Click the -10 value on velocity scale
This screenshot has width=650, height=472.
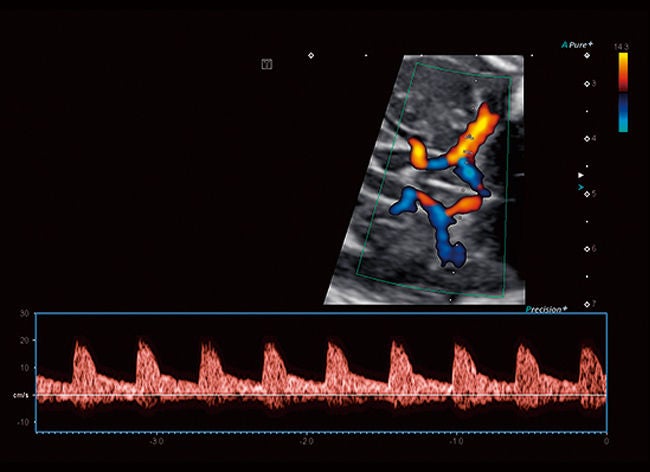click(x=24, y=422)
